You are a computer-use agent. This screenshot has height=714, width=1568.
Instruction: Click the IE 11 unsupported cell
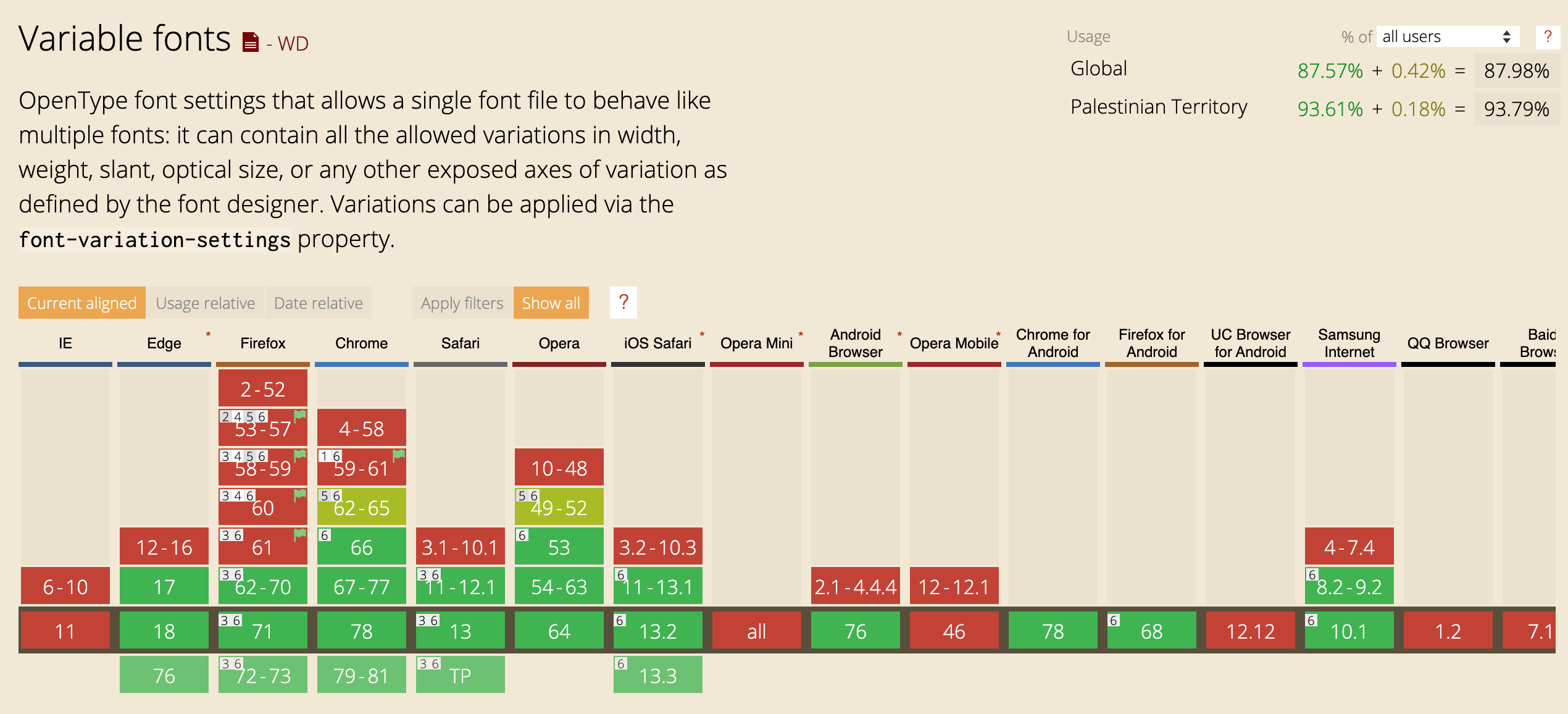pyautogui.click(x=65, y=631)
